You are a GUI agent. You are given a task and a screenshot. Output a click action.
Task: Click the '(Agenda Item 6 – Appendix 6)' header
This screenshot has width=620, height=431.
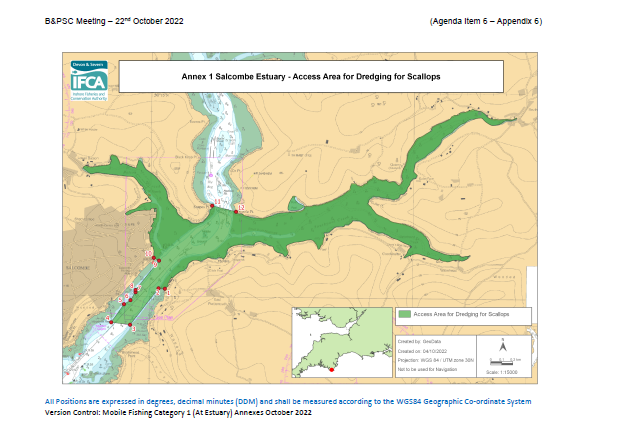coord(486,21)
